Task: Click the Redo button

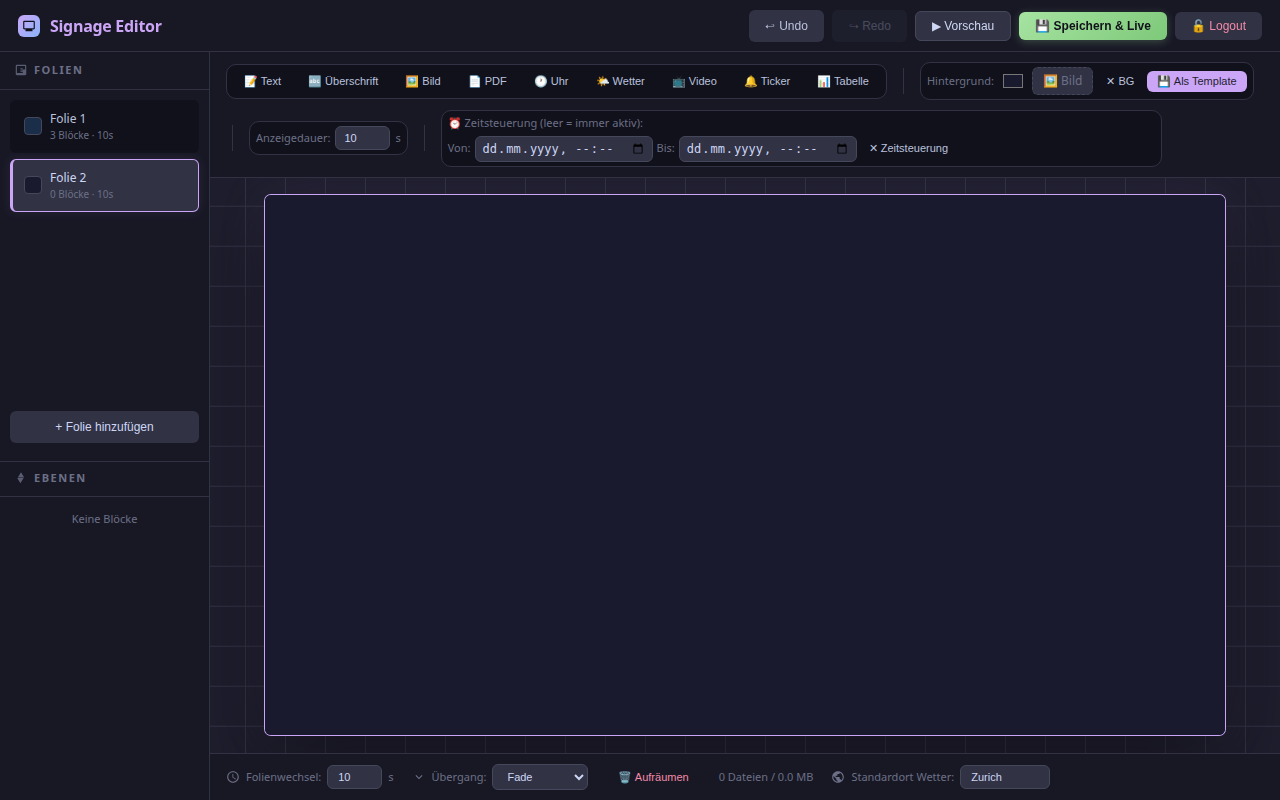Action: point(869,26)
